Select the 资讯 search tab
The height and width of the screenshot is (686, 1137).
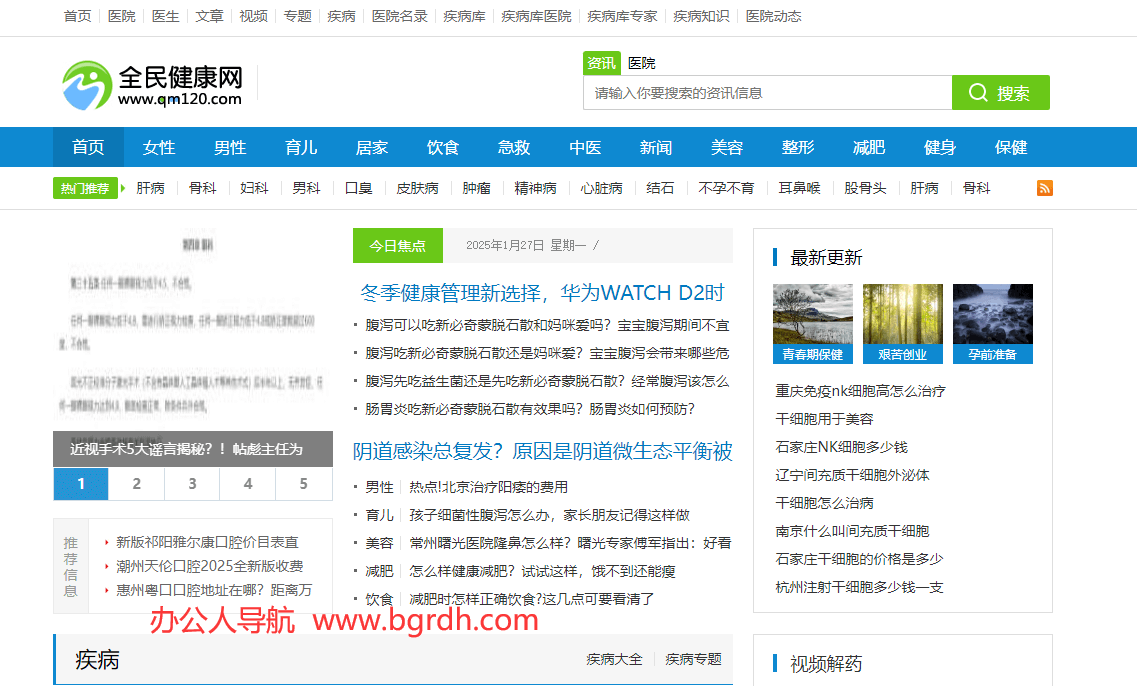click(601, 62)
